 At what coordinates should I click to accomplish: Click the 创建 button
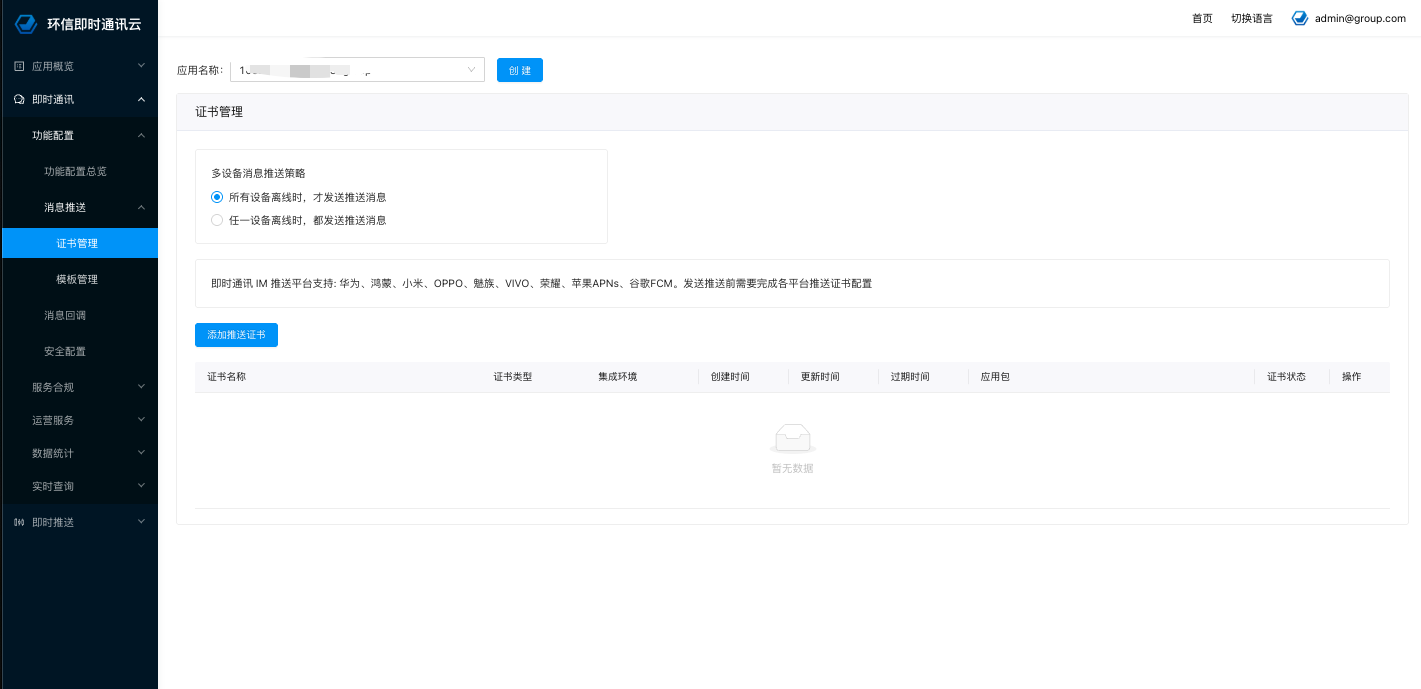519,70
